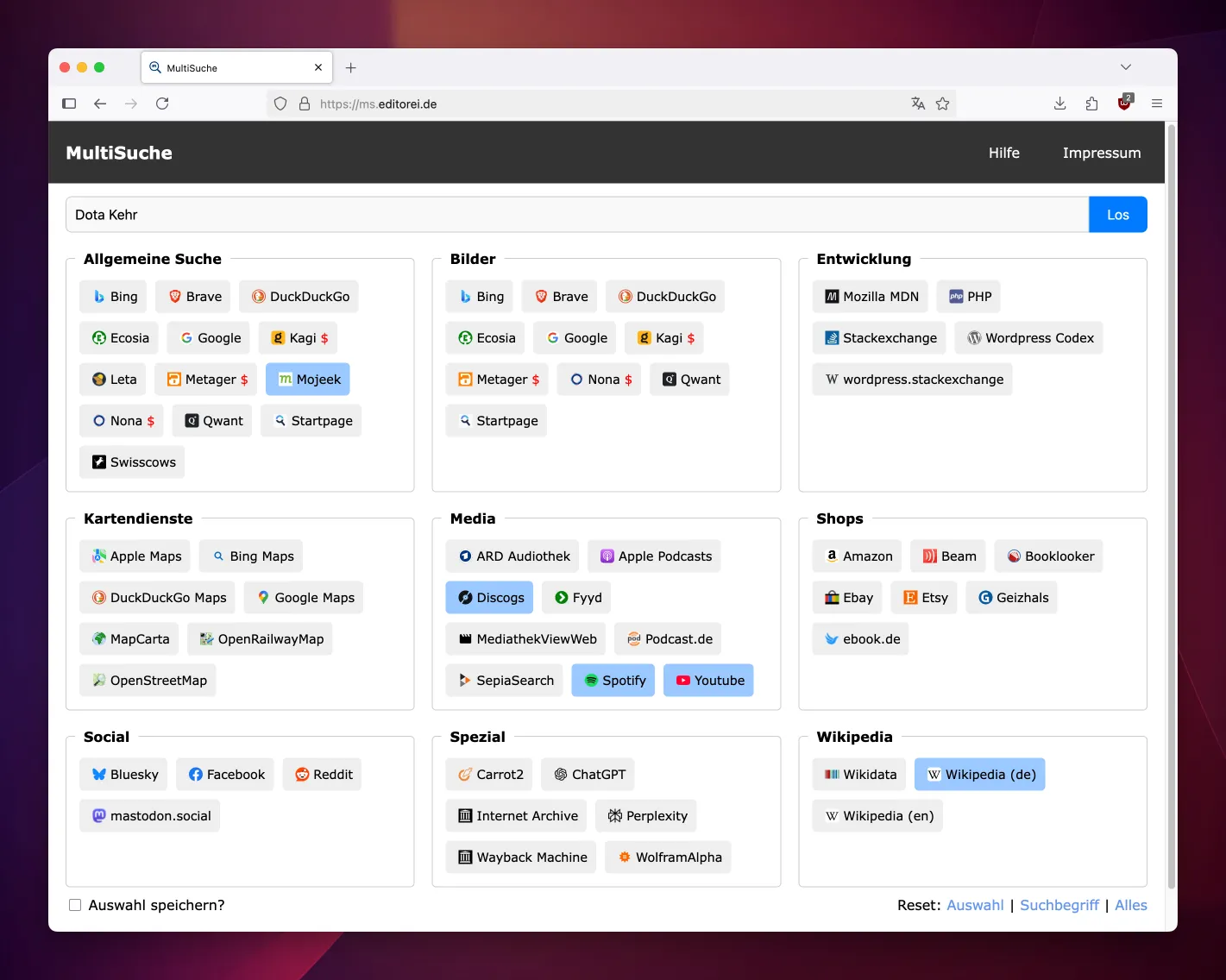Choose Ebay in Shops
This screenshot has height=980, width=1226.
(x=847, y=598)
